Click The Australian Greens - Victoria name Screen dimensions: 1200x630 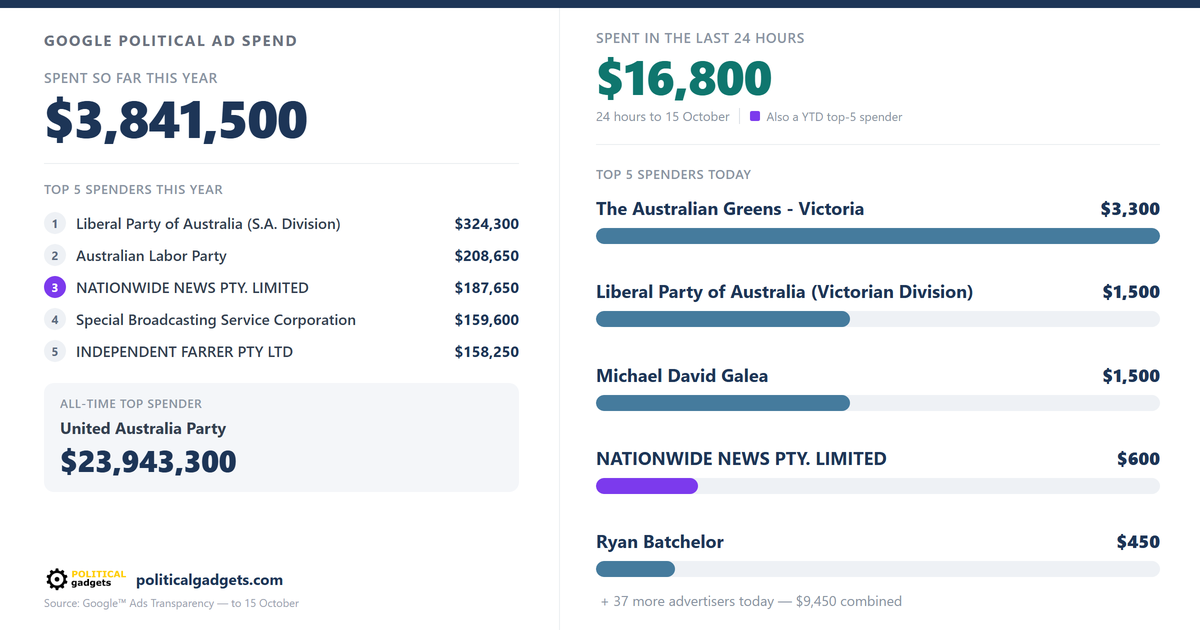click(730, 209)
